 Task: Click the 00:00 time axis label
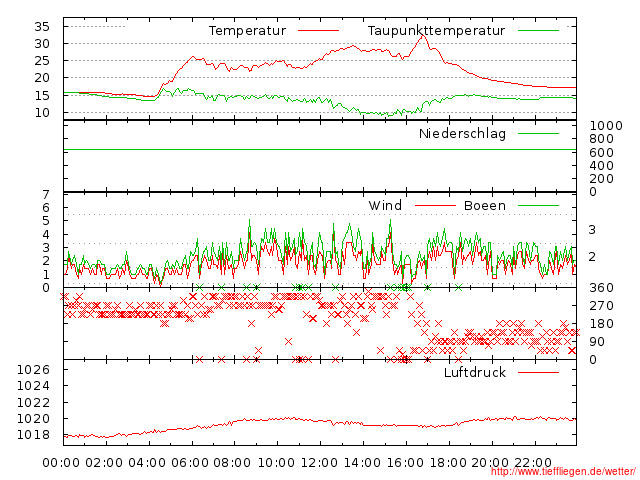tap(61, 463)
